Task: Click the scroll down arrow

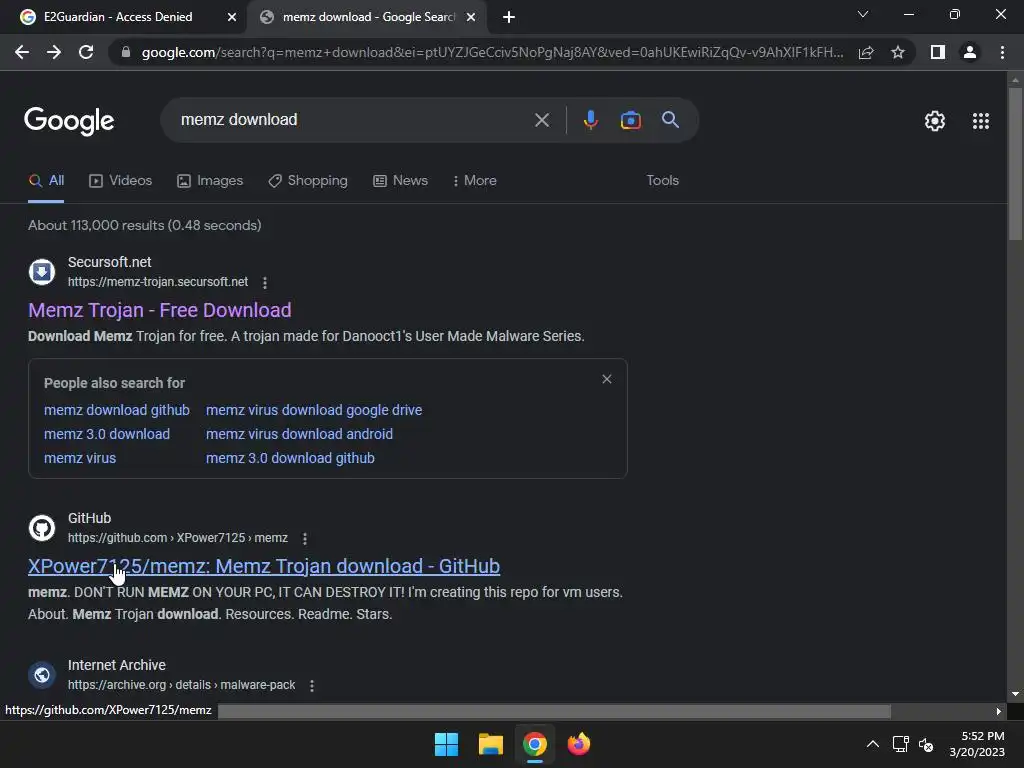Action: tap(1015, 694)
